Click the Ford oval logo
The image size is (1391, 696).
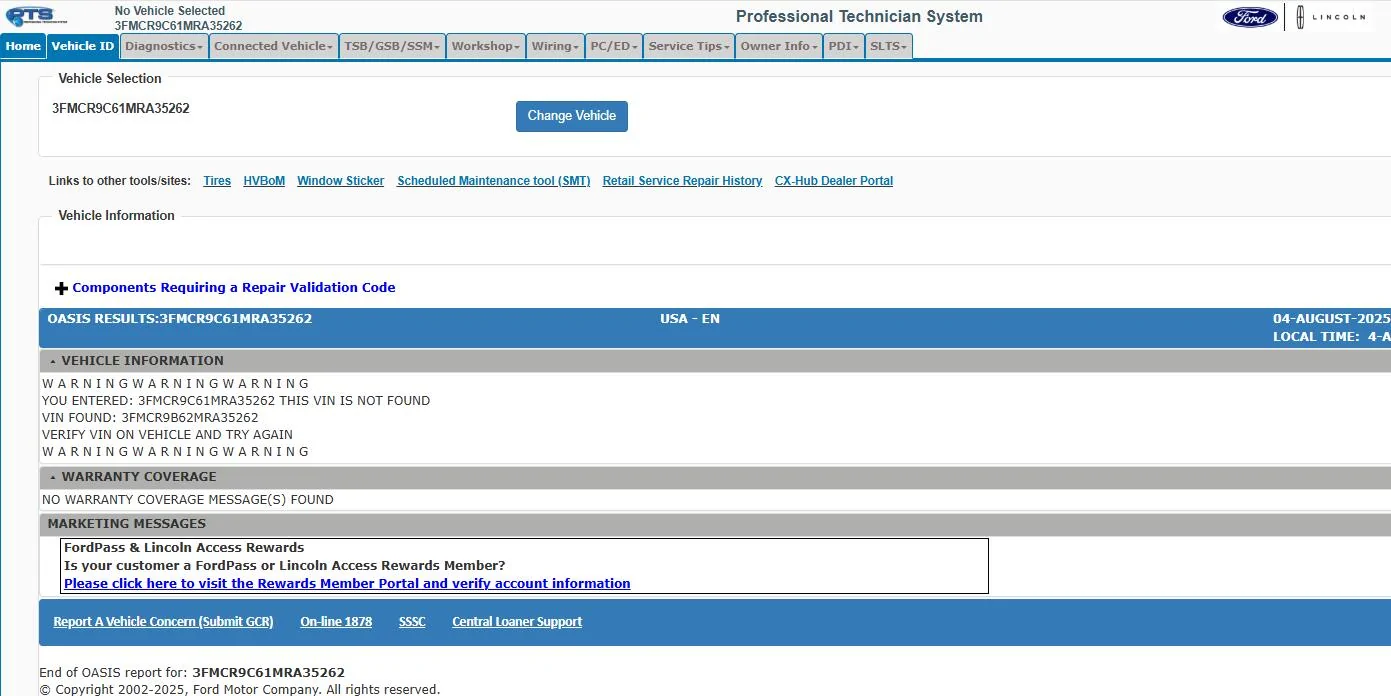(1249, 17)
